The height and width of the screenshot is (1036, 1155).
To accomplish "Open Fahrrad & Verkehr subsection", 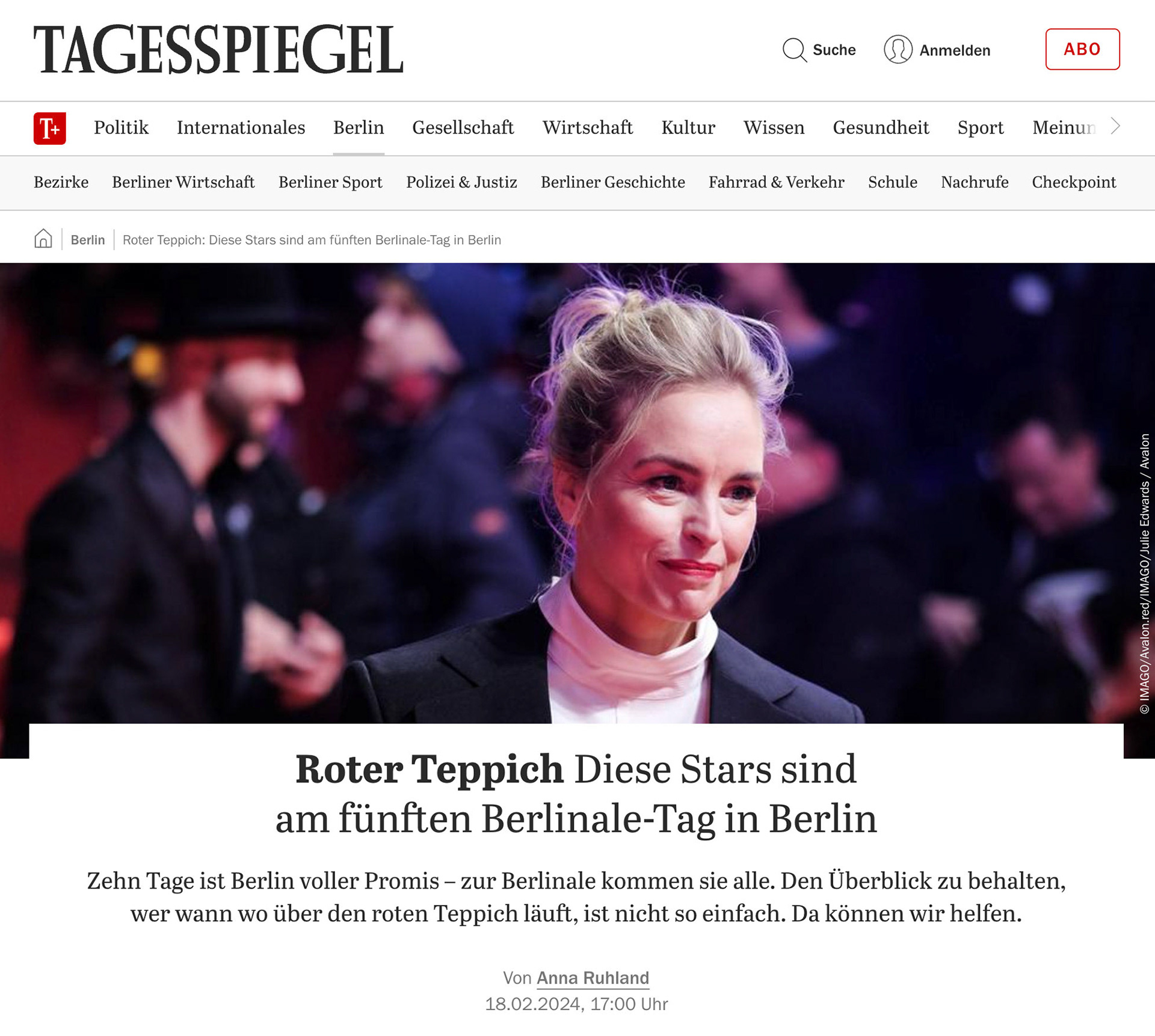I will pyautogui.click(x=776, y=182).
